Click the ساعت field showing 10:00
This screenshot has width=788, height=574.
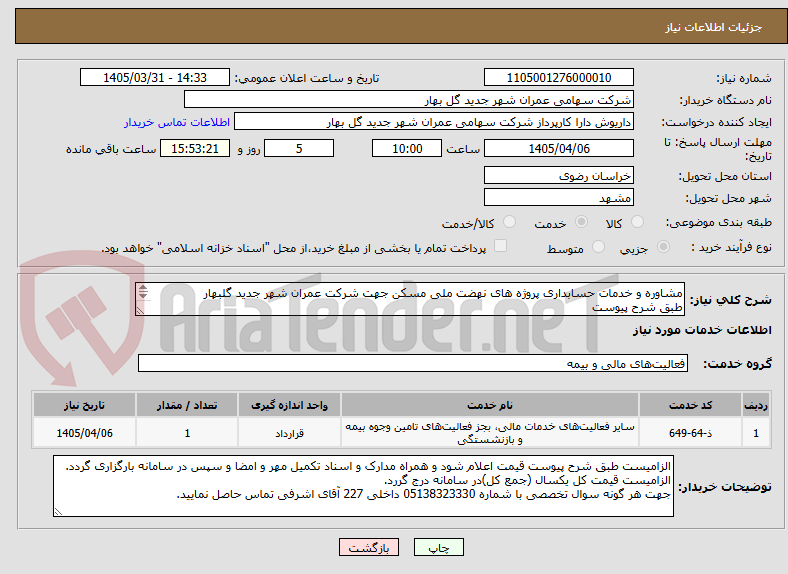click(407, 148)
